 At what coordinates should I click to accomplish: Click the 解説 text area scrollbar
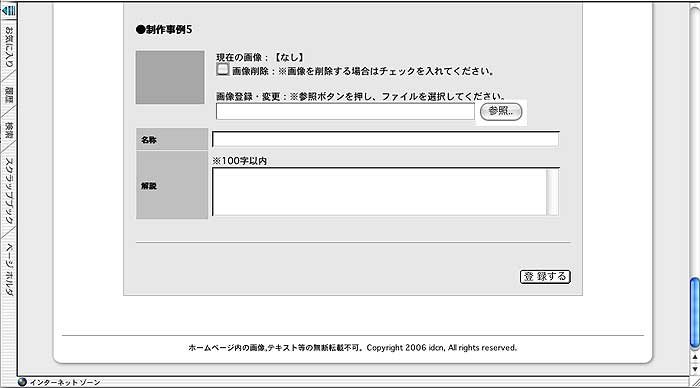tap(553, 192)
